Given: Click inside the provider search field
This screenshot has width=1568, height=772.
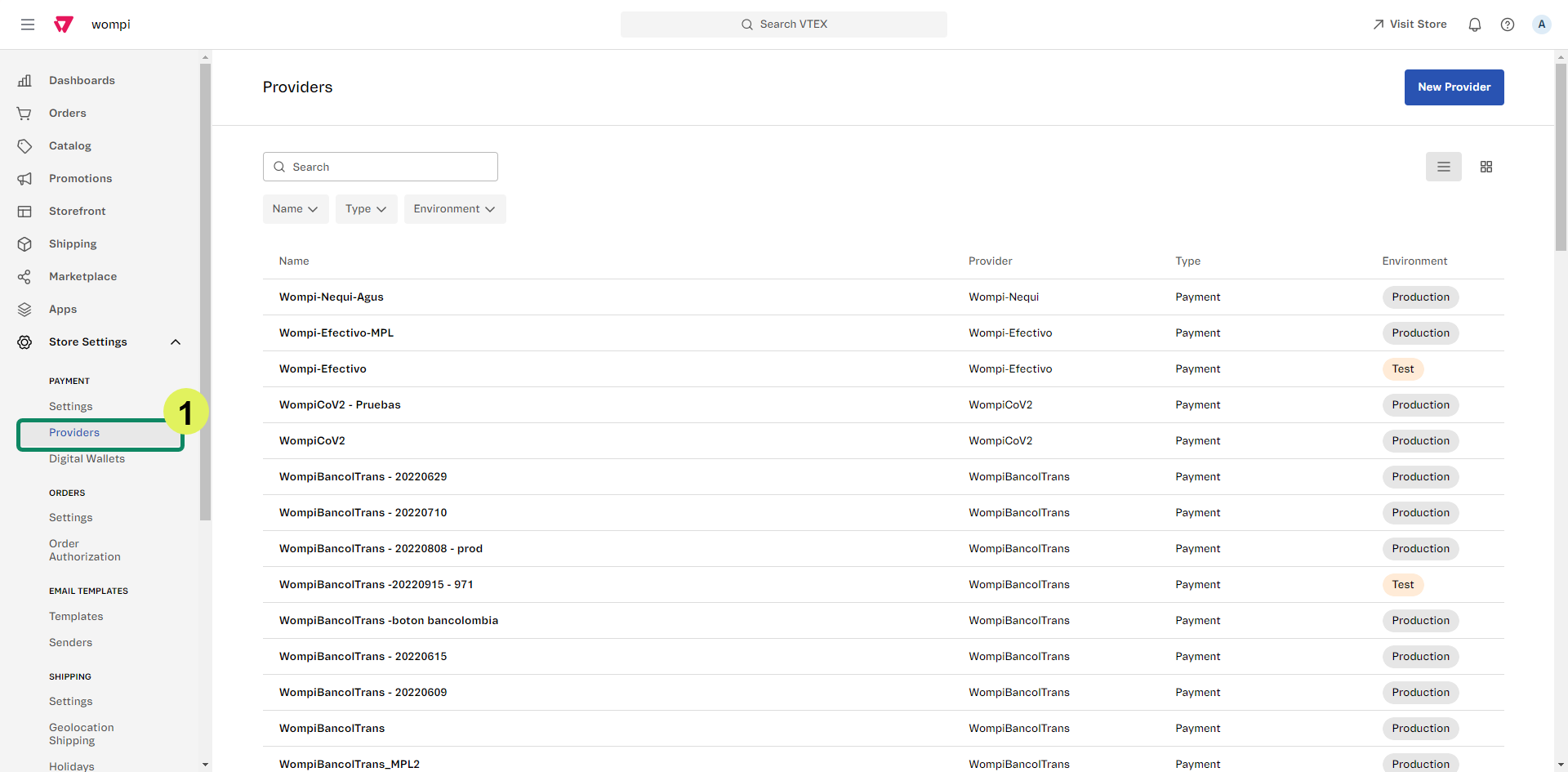Looking at the screenshot, I should pos(380,167).
